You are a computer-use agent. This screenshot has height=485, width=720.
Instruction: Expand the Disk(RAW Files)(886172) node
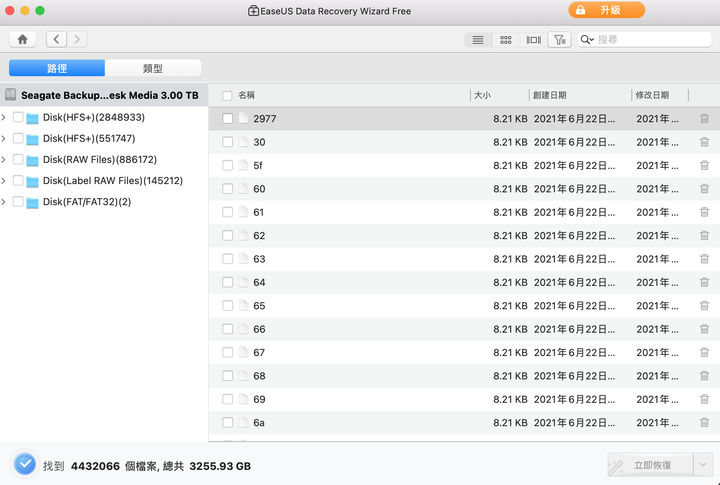pos(4,160)
